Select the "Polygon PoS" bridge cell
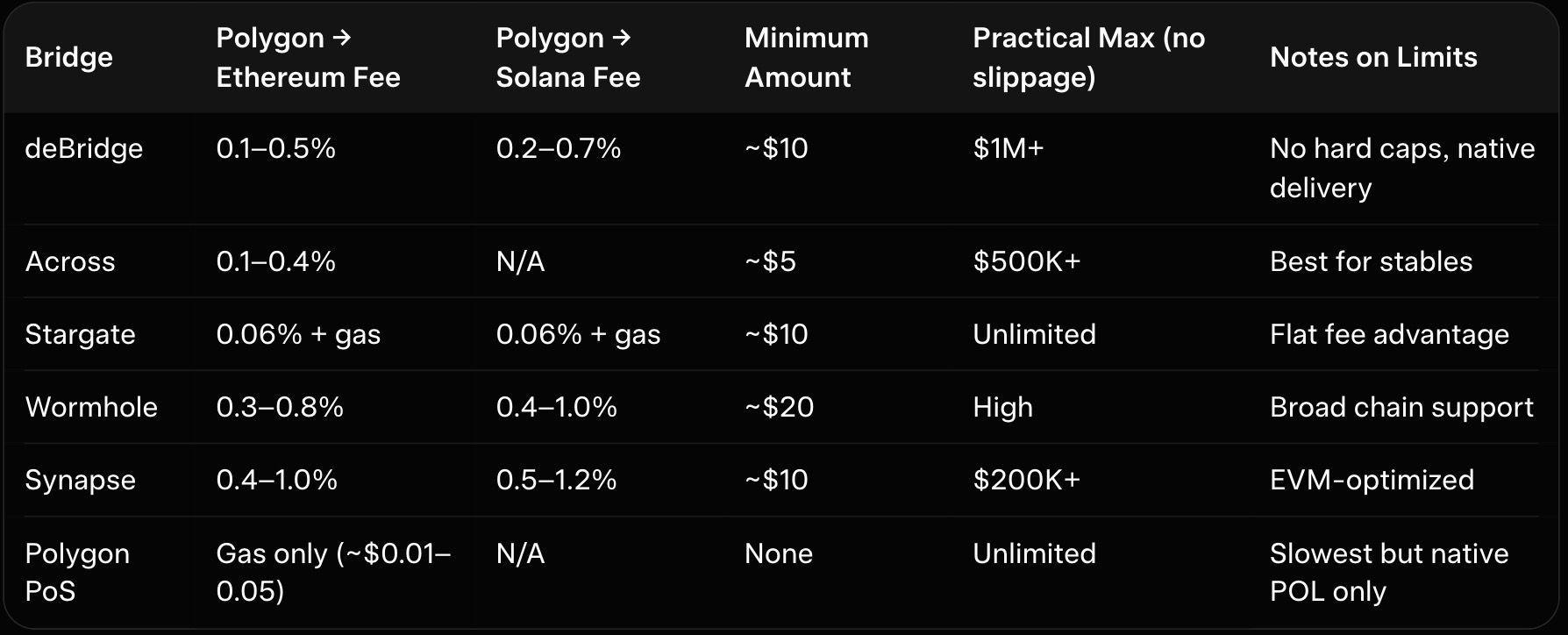1568x635 pixels. pos(77,572)
